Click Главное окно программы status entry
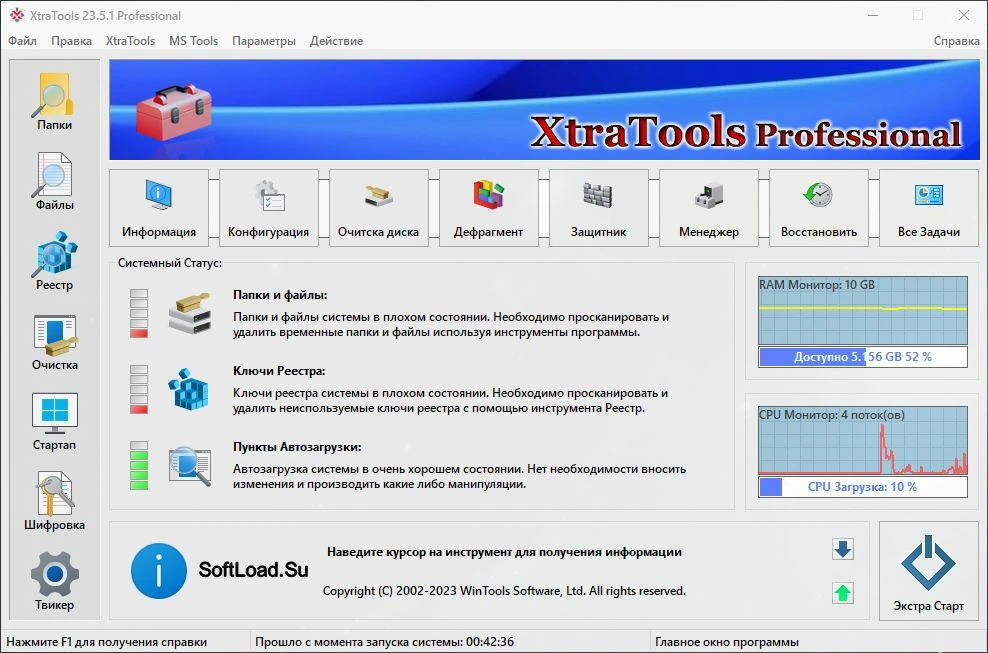This screenshot has width=988, height=653. 727,642
